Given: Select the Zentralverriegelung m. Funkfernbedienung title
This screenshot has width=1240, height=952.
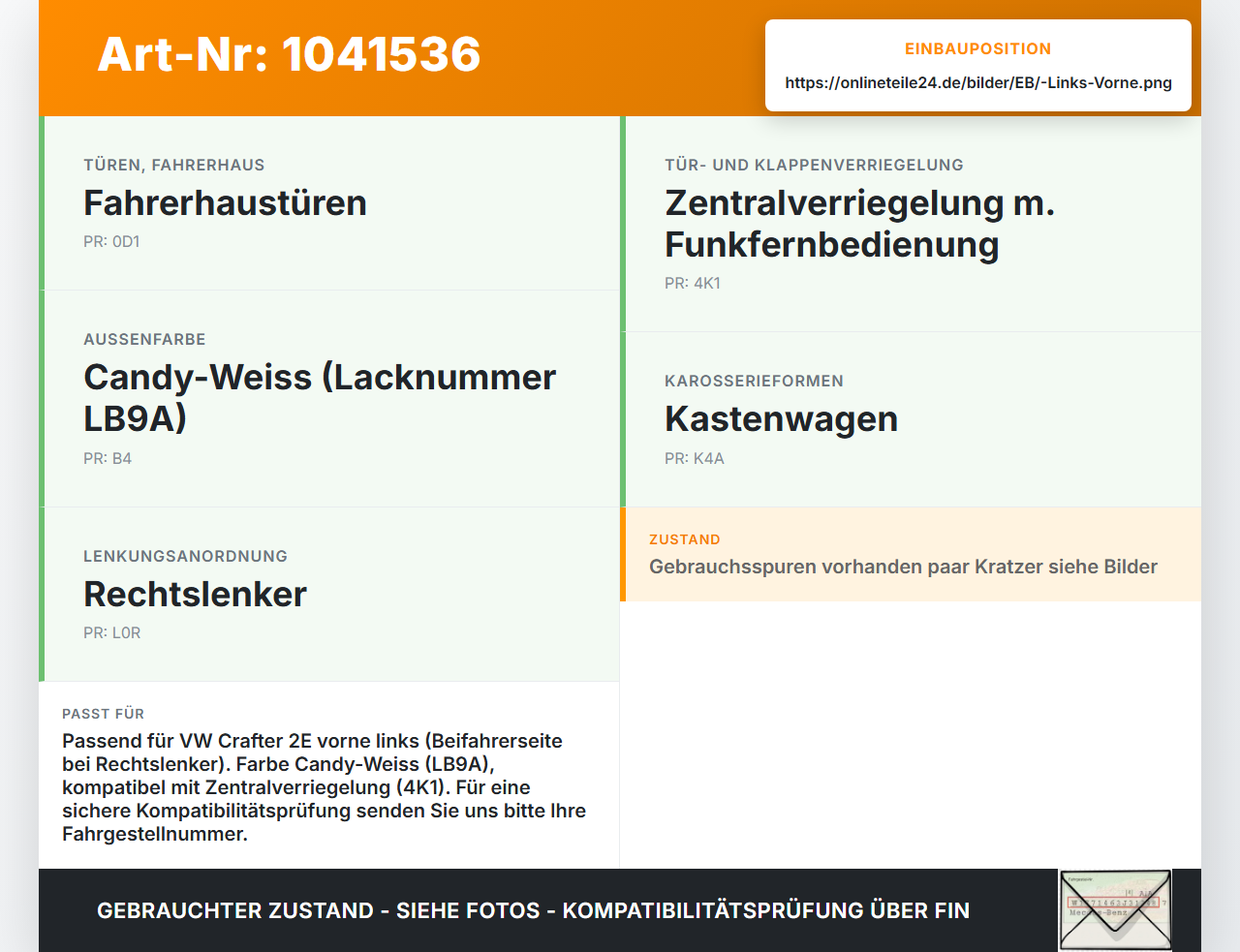Looking at the screenshot, I should coord(859,223).
